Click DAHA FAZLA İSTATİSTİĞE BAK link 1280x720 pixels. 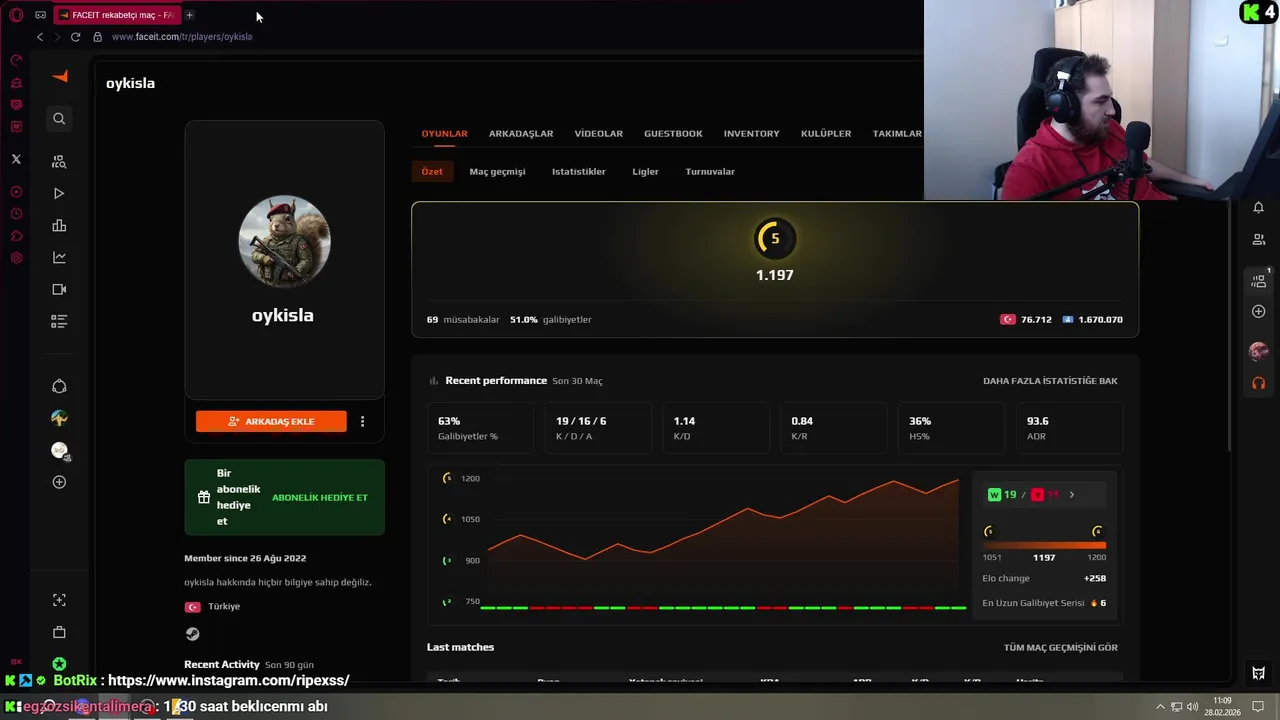coord(1050,381)
